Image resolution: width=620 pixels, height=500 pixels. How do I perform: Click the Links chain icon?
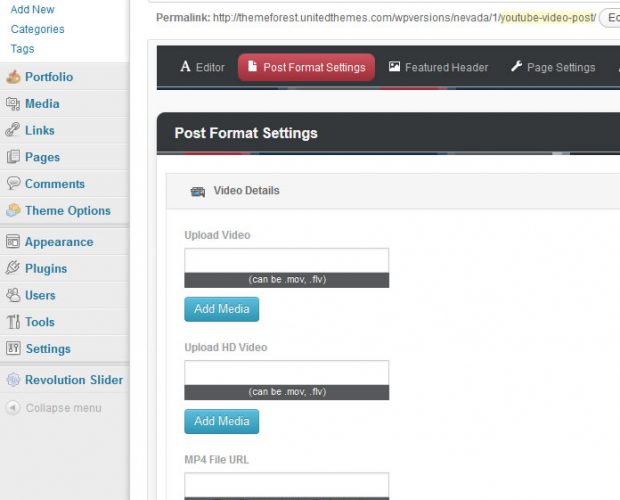(x=13, y=130)
